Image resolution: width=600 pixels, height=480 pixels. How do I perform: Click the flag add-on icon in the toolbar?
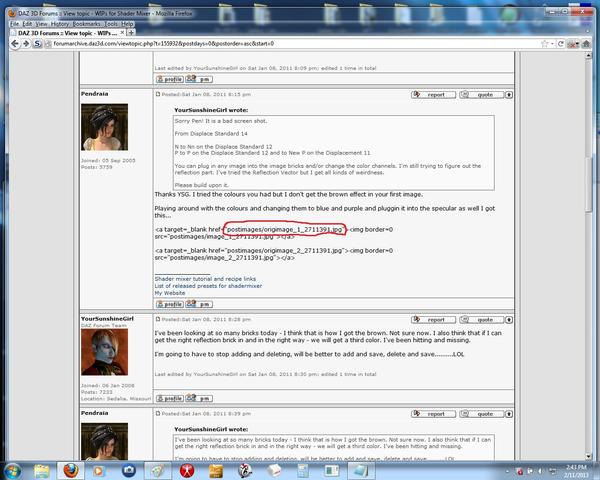point(572,44)
